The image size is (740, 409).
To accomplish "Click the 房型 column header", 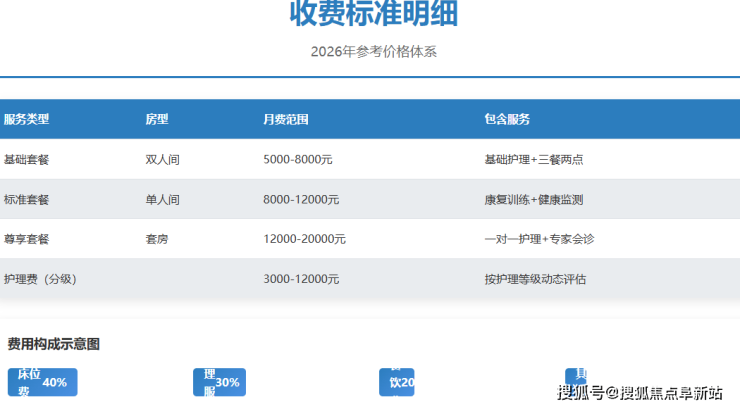I will (157, 119).
